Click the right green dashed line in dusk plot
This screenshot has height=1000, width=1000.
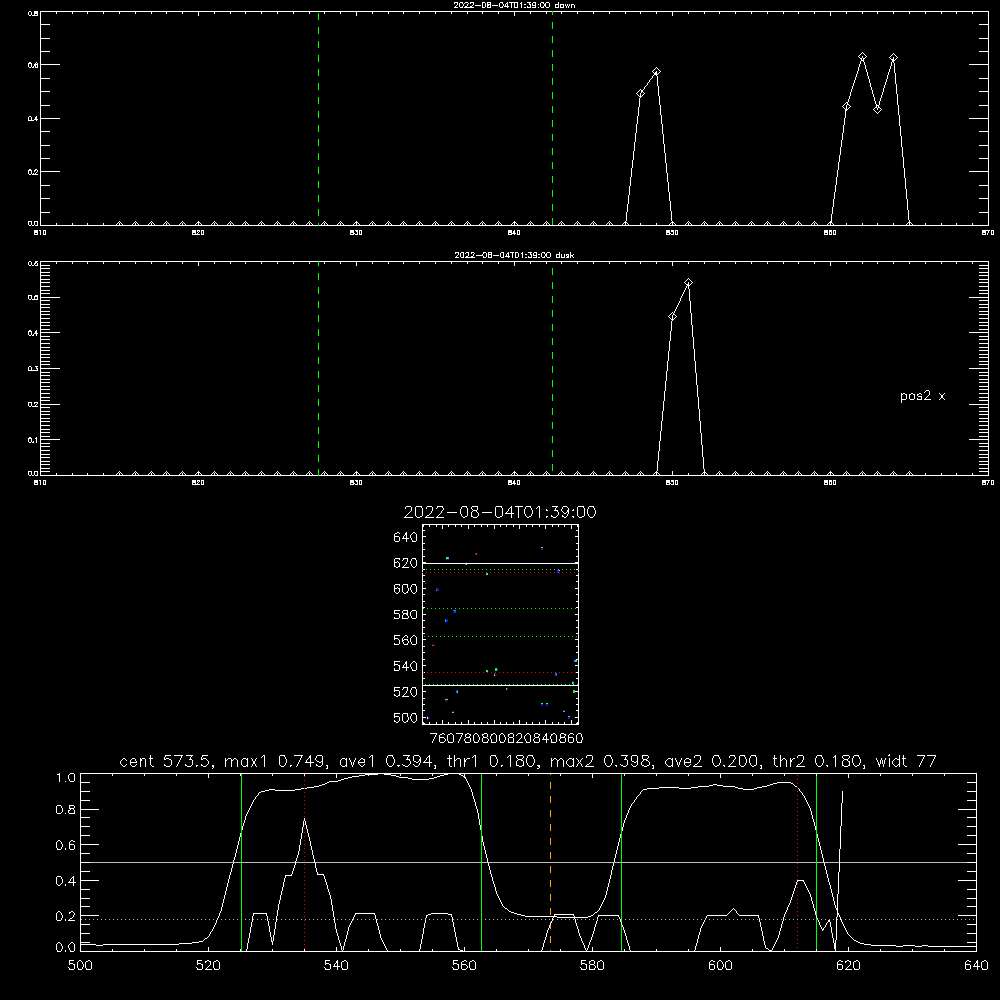click(x=552, y=369)
